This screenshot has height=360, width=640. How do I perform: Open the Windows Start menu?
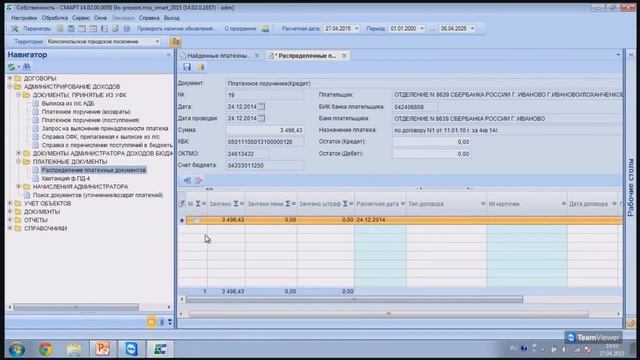coord(17,349)
